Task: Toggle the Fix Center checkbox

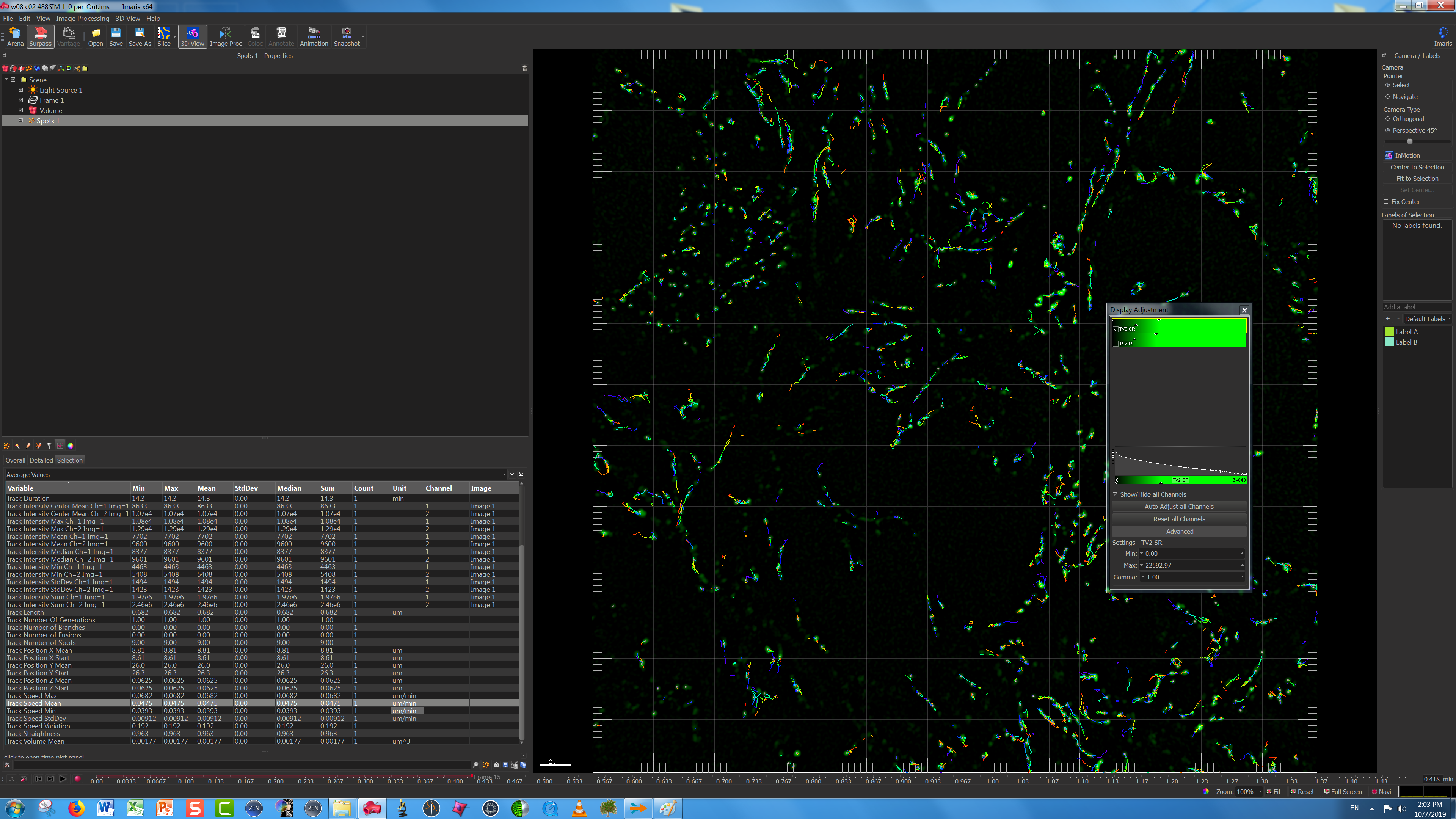Action: pyautogui.click(x=1386, y=202)
